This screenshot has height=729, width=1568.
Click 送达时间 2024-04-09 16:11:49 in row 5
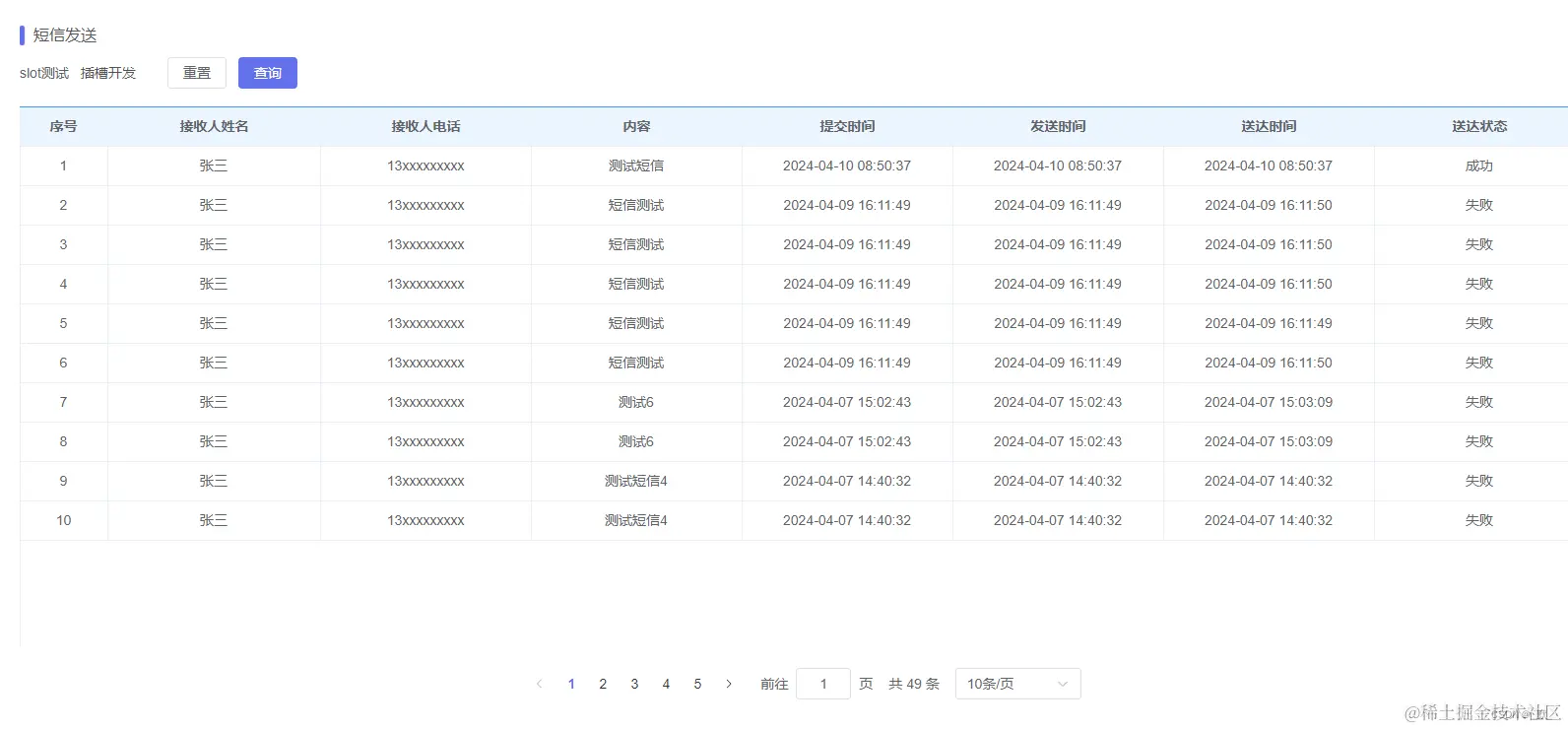point(1269,323)
